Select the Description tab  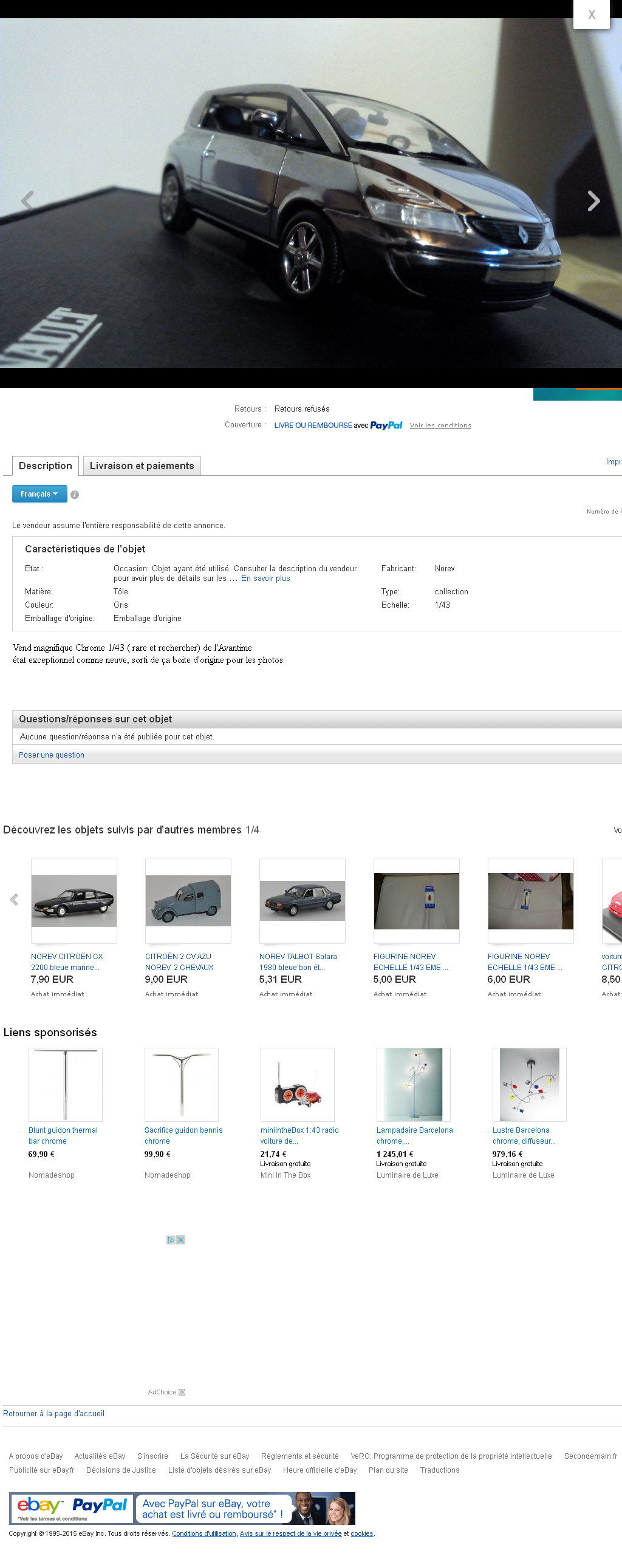pyautogui.click(x=45, y=466)
